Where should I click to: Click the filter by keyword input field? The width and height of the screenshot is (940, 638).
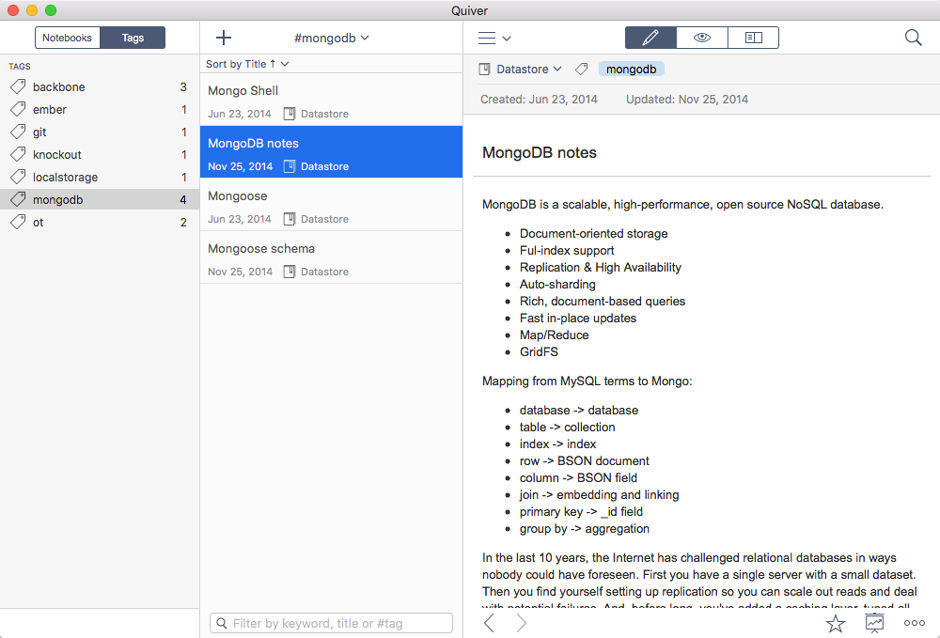[331, 624]
